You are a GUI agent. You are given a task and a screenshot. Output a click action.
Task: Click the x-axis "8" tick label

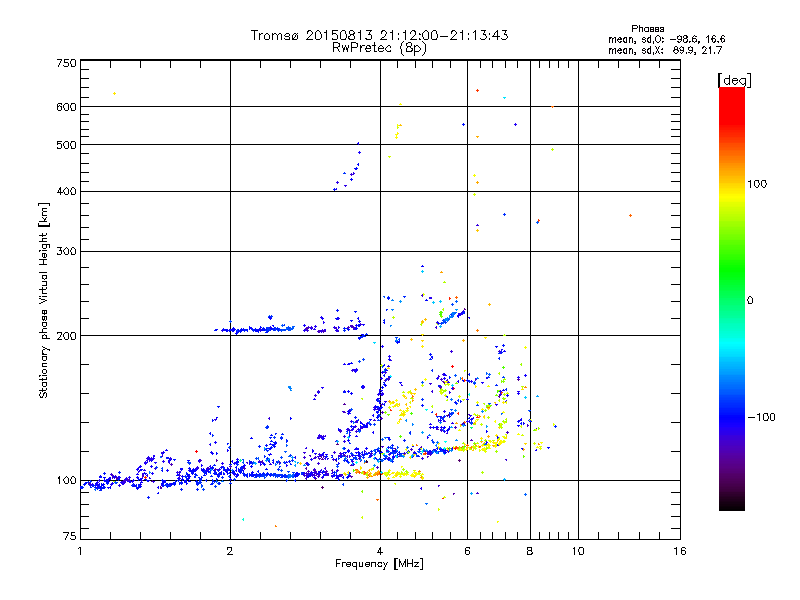tap(530, 551)
